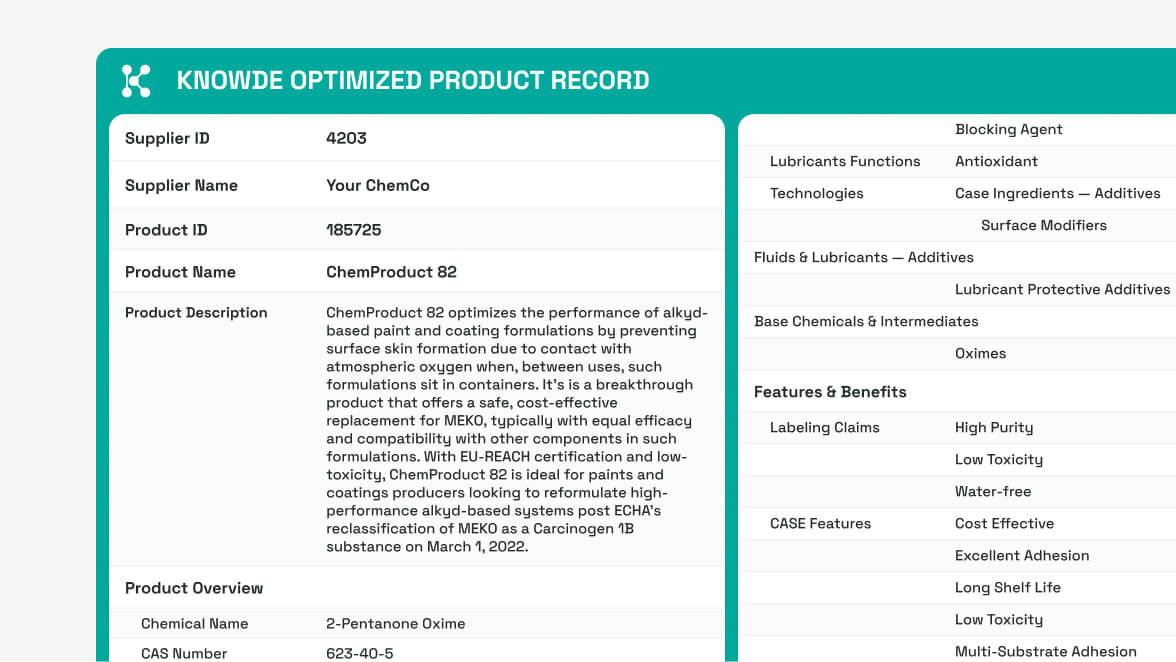
Task: Click the Knowde Optimized Product Record title
Action: pyautogui.click(x=412, y=81)
